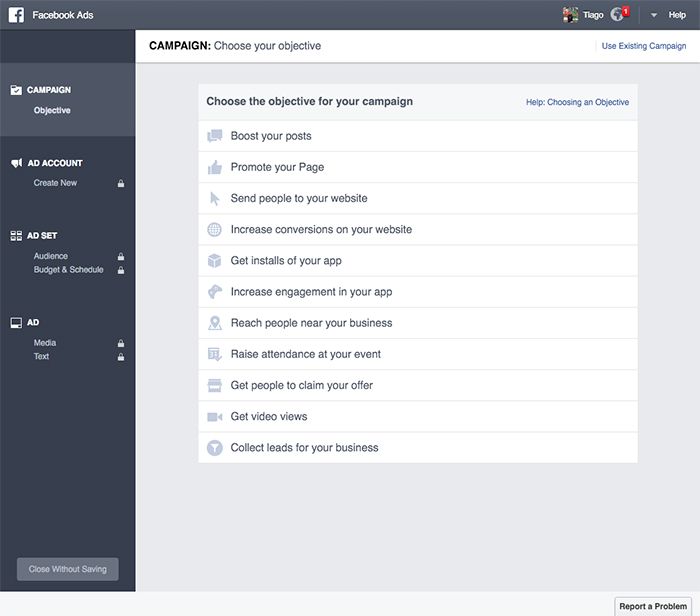This screenshot has width=700, height=616.
Task: Select the Get video views objective
Action: (x=418, y=416)
